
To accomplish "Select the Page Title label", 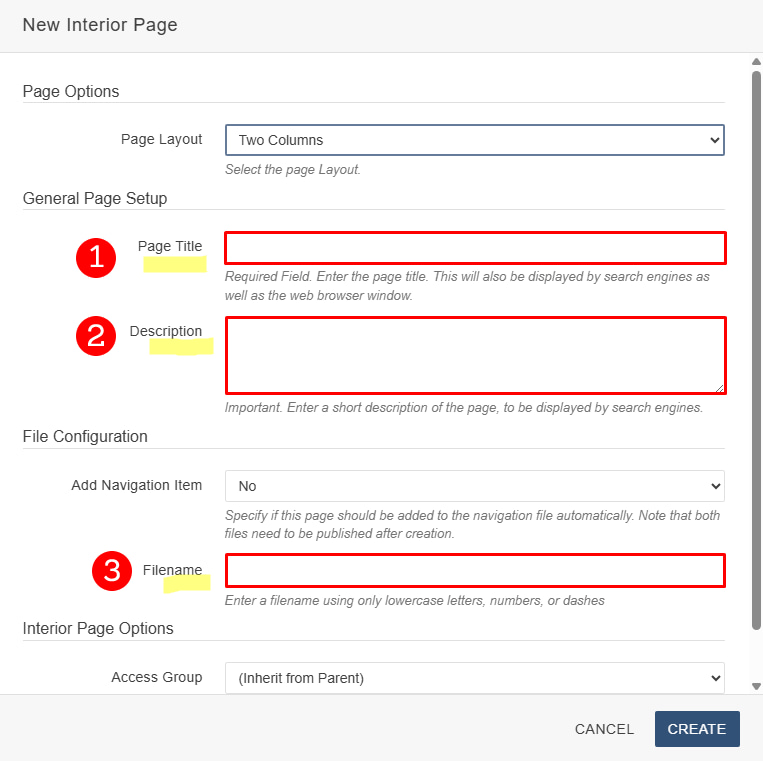I will pos(170,246).
